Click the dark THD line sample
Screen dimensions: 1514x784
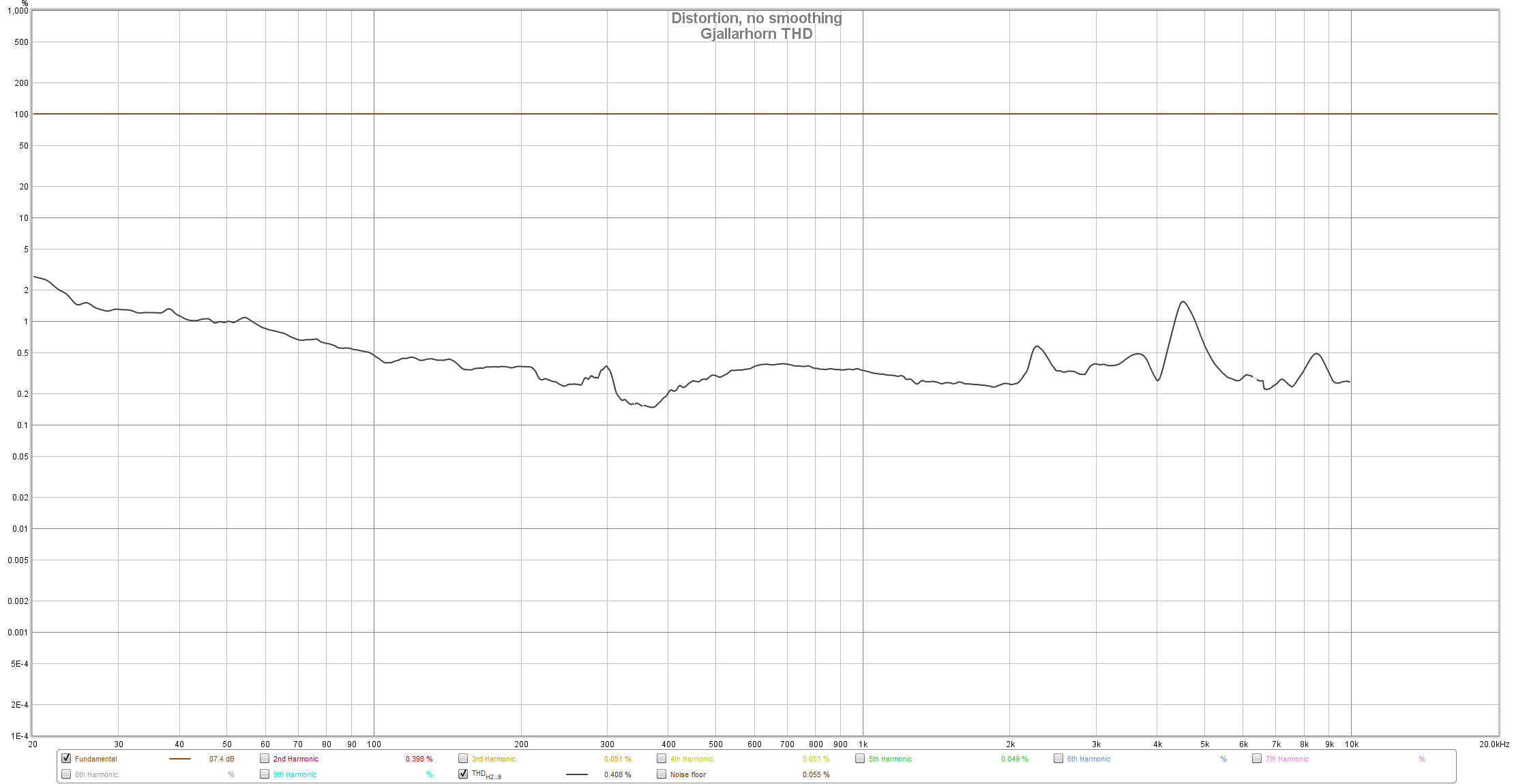[576, 774]
